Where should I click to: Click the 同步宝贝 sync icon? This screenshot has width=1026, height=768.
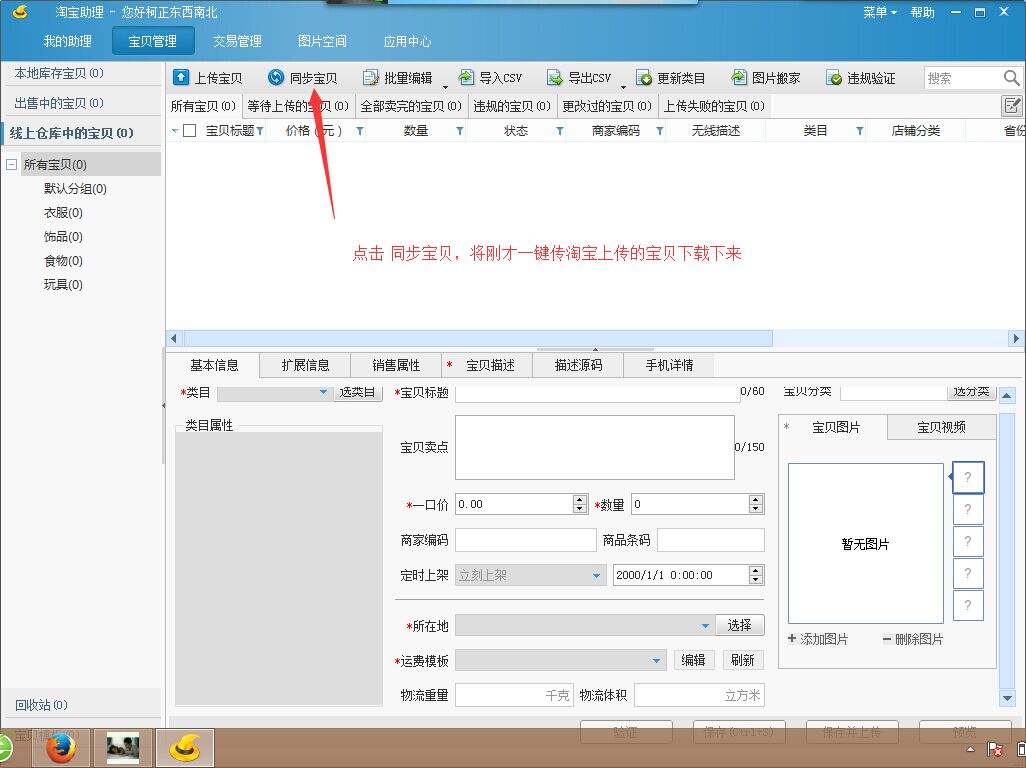pyautogui.click(x=276, y=77)
